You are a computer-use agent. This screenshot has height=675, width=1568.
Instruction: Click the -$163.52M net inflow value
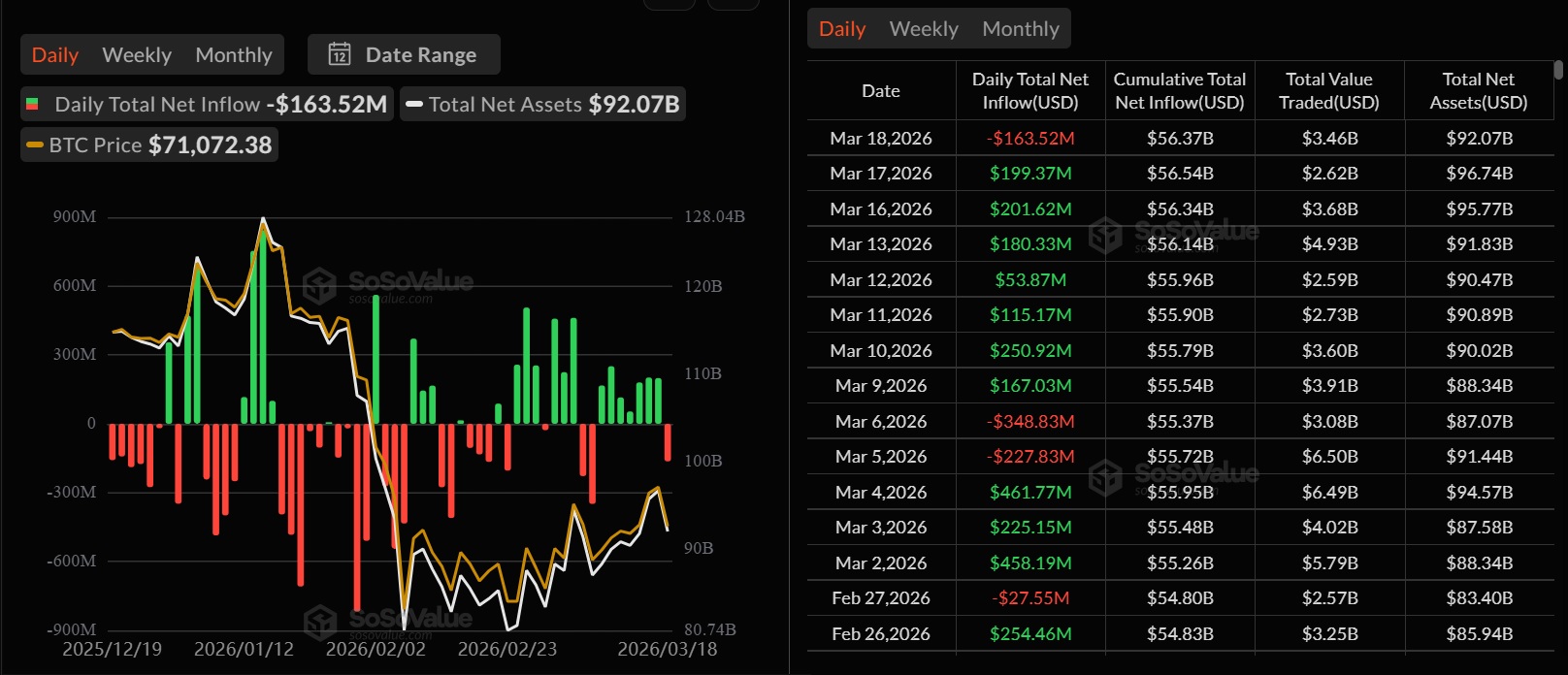[1030, 139]
